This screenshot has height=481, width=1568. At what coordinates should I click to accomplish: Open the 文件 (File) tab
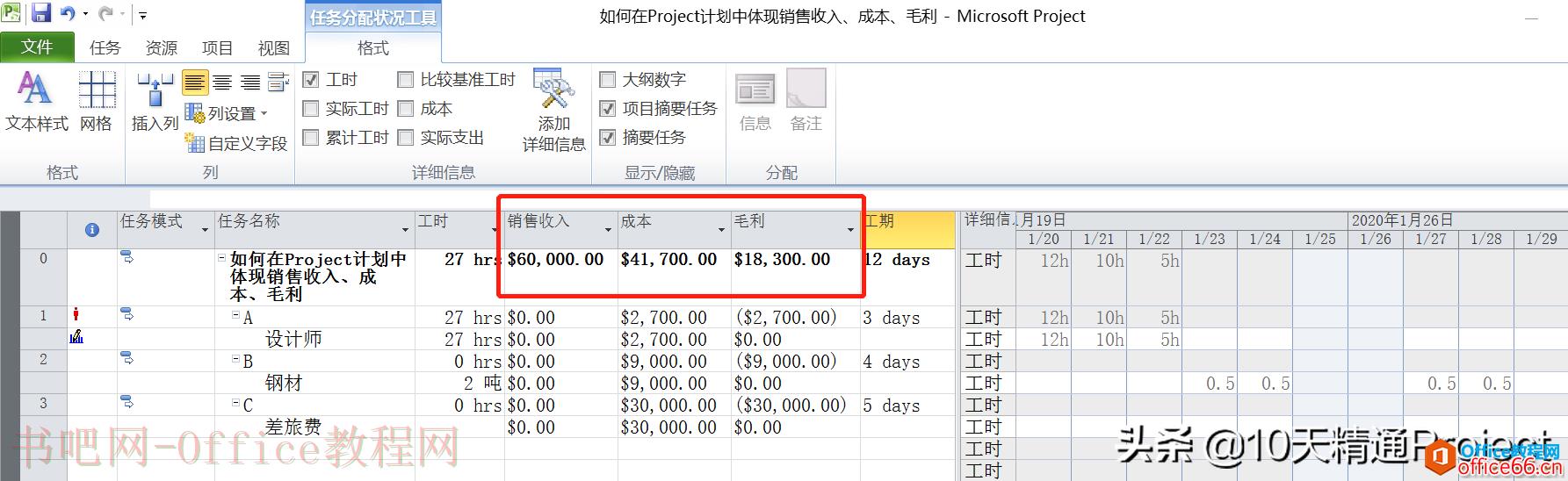pos(37,47)
